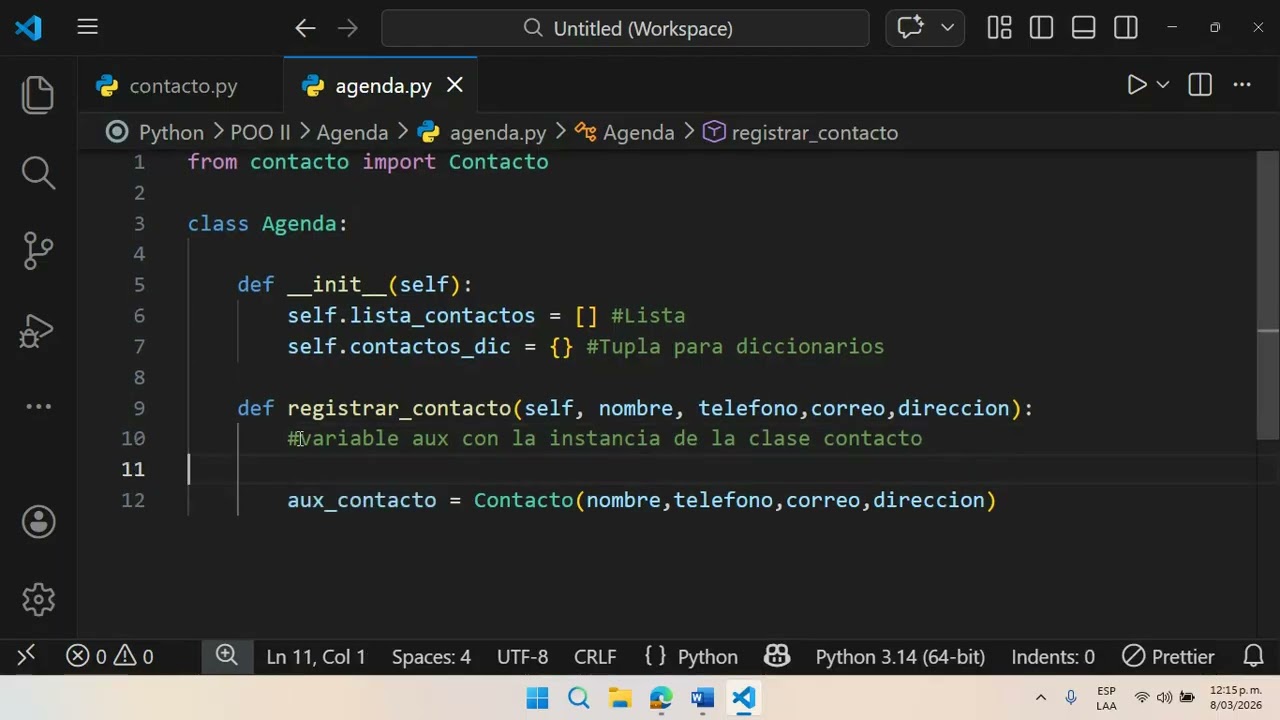Open the POO II breadcrumb
This screenshot has width=1280, height=720.
point(260,132)
